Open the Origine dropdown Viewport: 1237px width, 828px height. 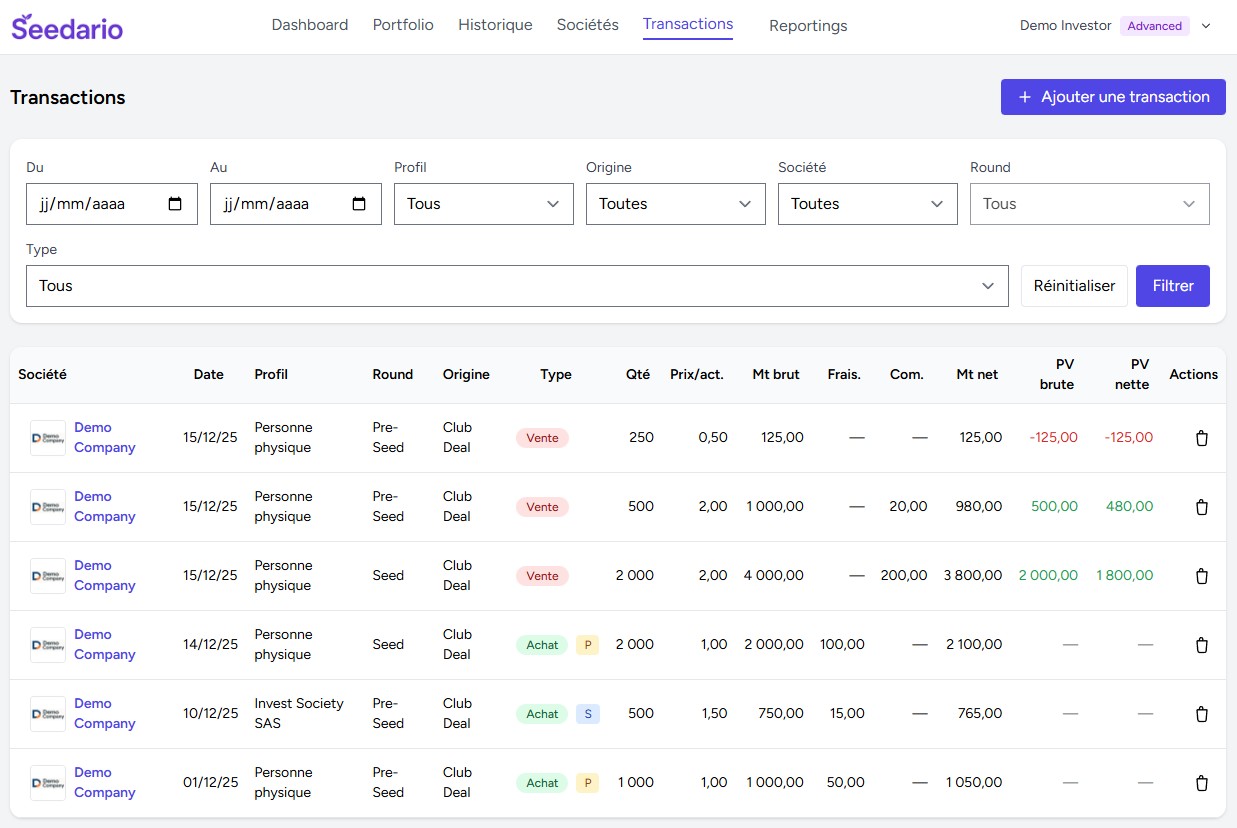click(x=675, y=204)
